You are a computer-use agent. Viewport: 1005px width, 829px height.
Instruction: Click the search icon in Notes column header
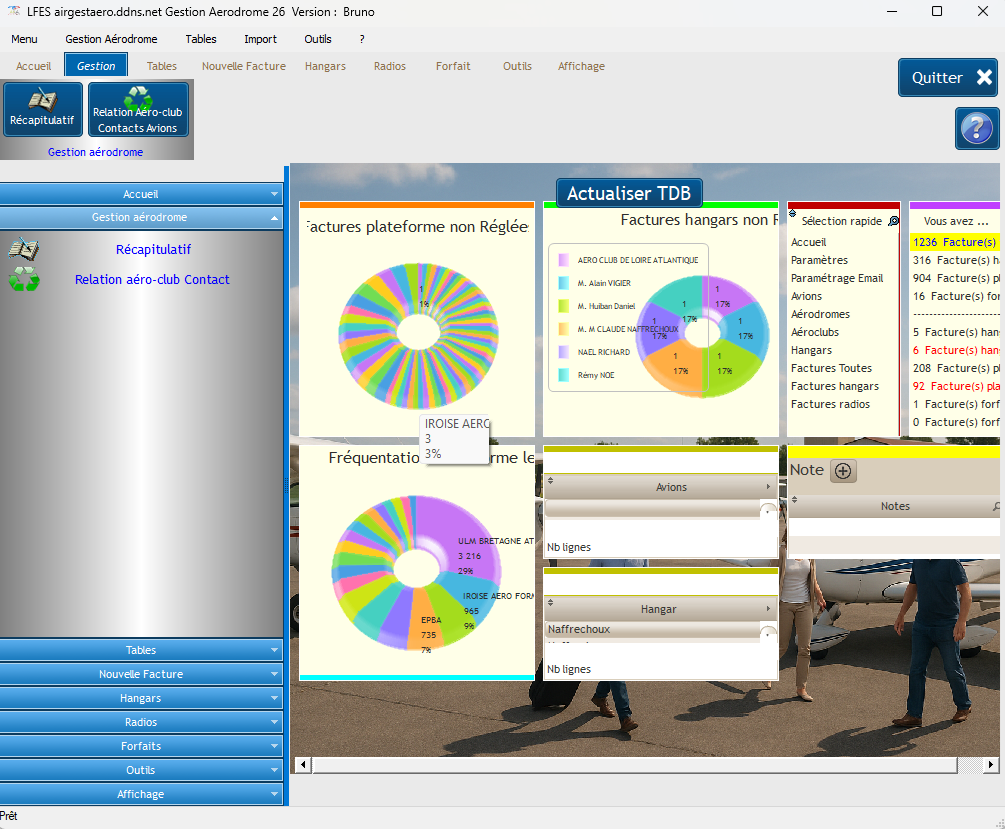coord(996,506)
